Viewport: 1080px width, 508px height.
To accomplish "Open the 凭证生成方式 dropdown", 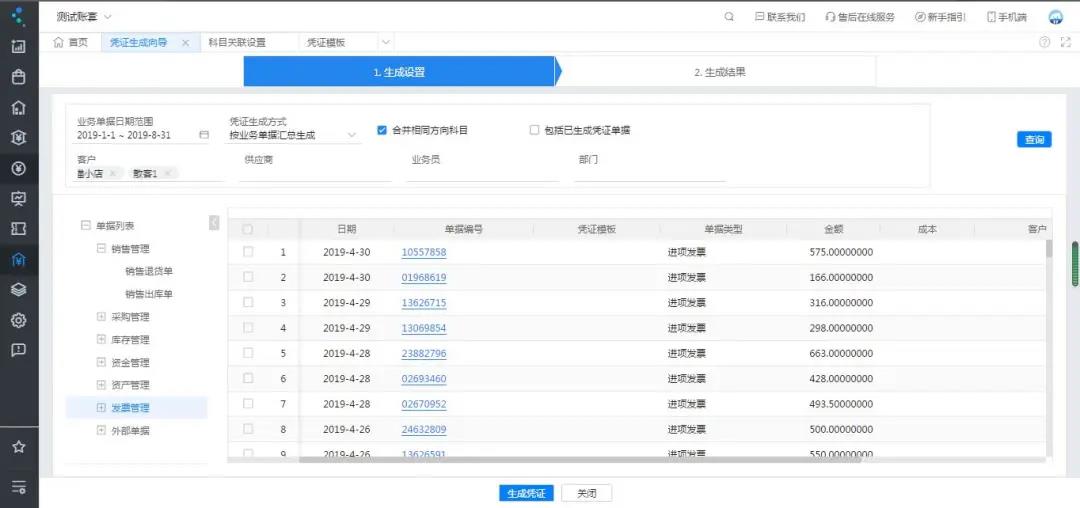I will 352,135.
